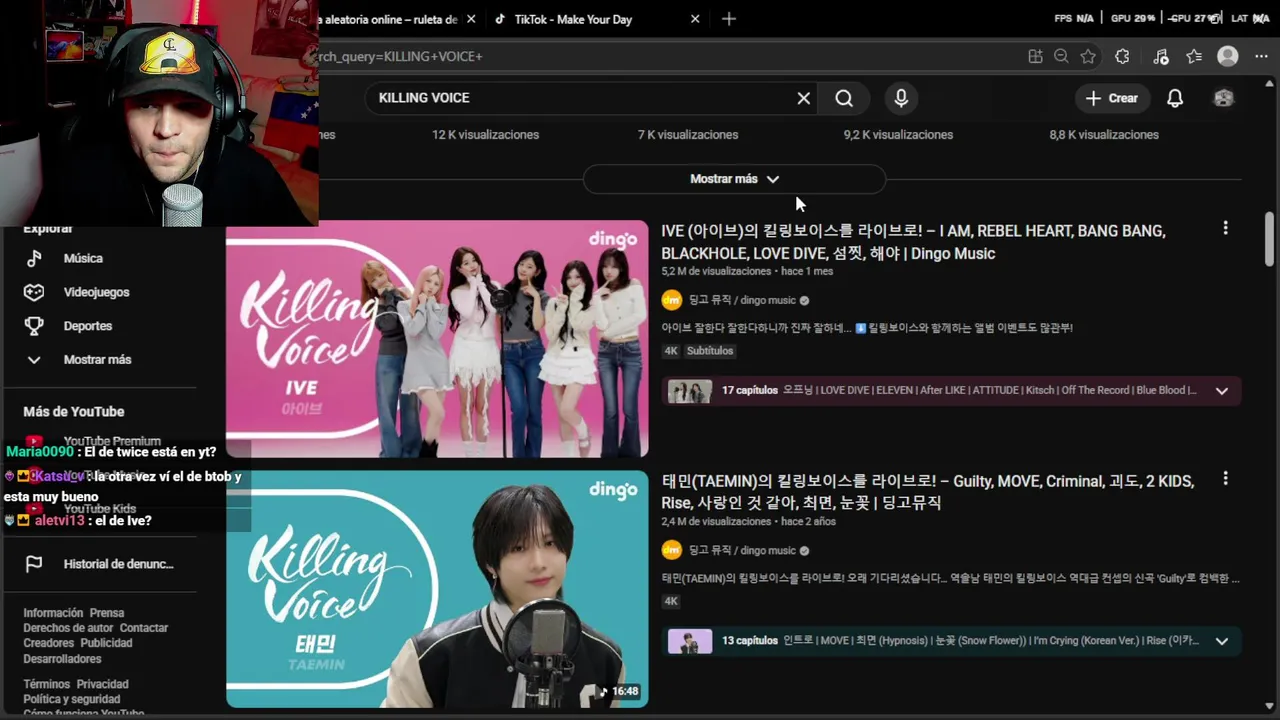Click the browser address bar URL
The image size is (1280, 720).
point(399,57)
